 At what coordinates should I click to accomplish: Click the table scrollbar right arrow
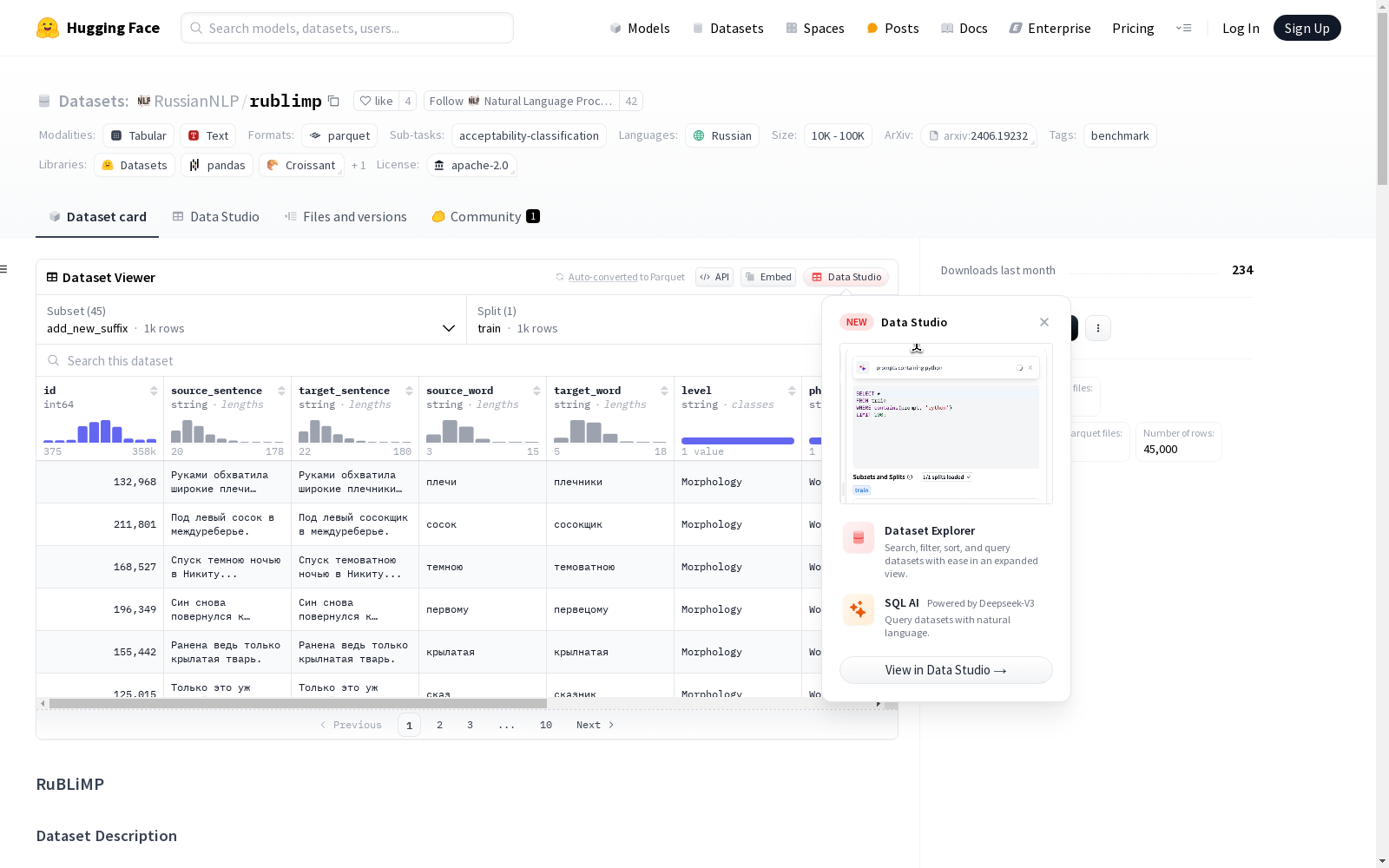[879, 703]
